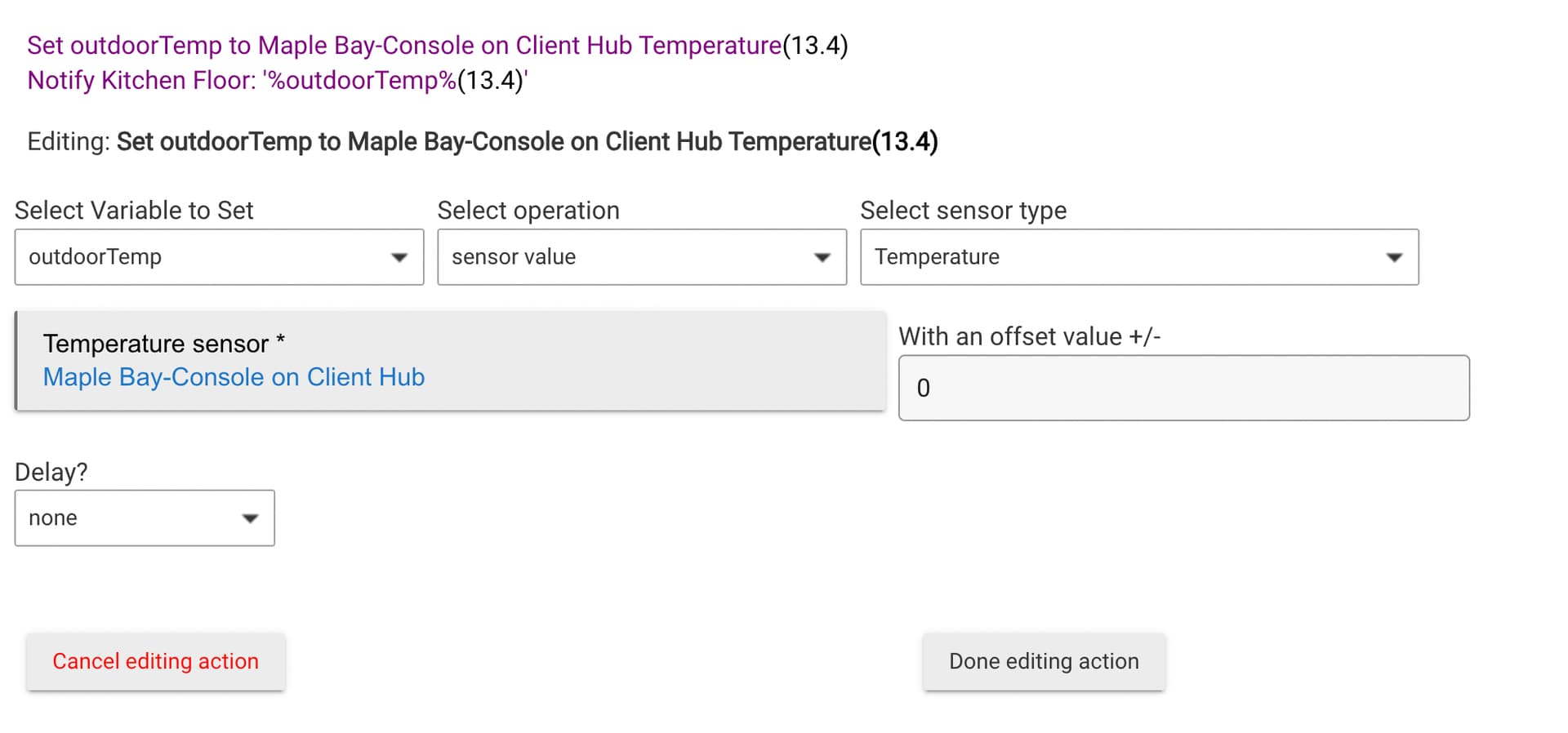Click Done editing action button
The height and width of the screenshot is (733, 1568).
(x=1044, y=661)
